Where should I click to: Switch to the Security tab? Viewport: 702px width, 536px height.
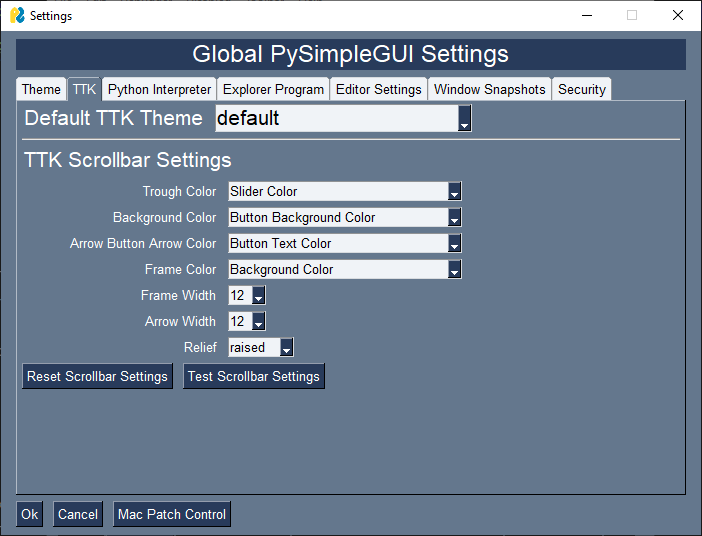pyautogui.click(x=582, y=89)
